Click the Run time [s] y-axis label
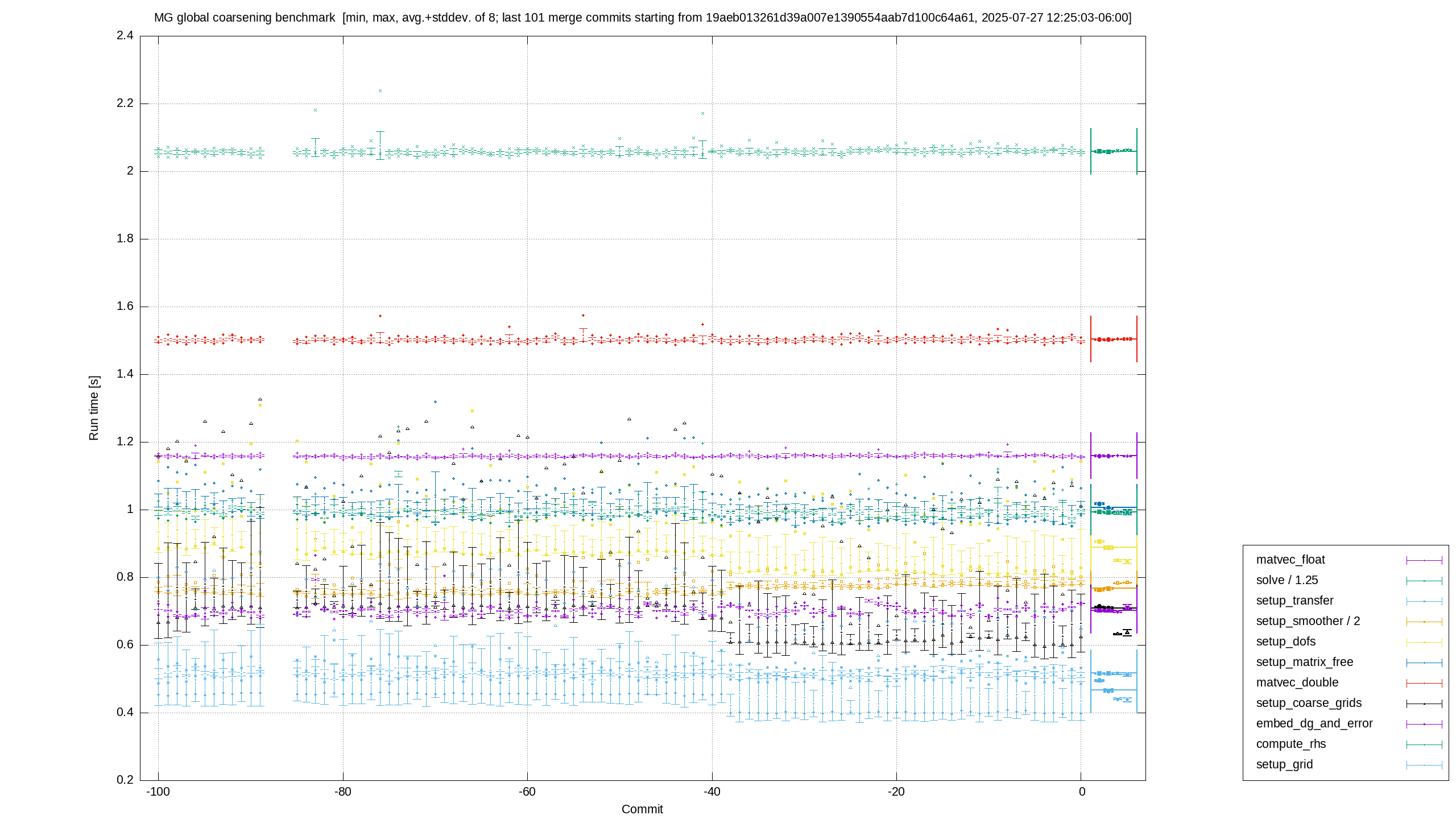 tap(94, 408)
